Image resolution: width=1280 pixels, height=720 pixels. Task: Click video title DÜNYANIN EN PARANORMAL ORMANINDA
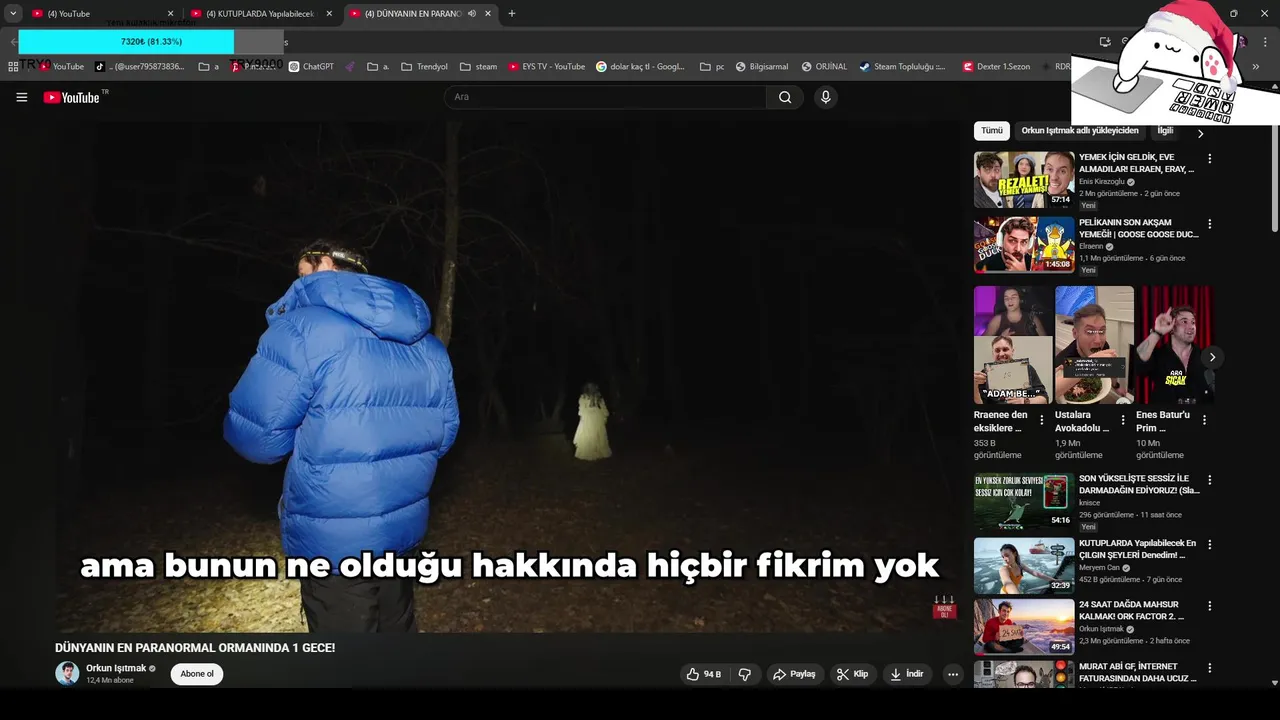click(x=195, y=648)
